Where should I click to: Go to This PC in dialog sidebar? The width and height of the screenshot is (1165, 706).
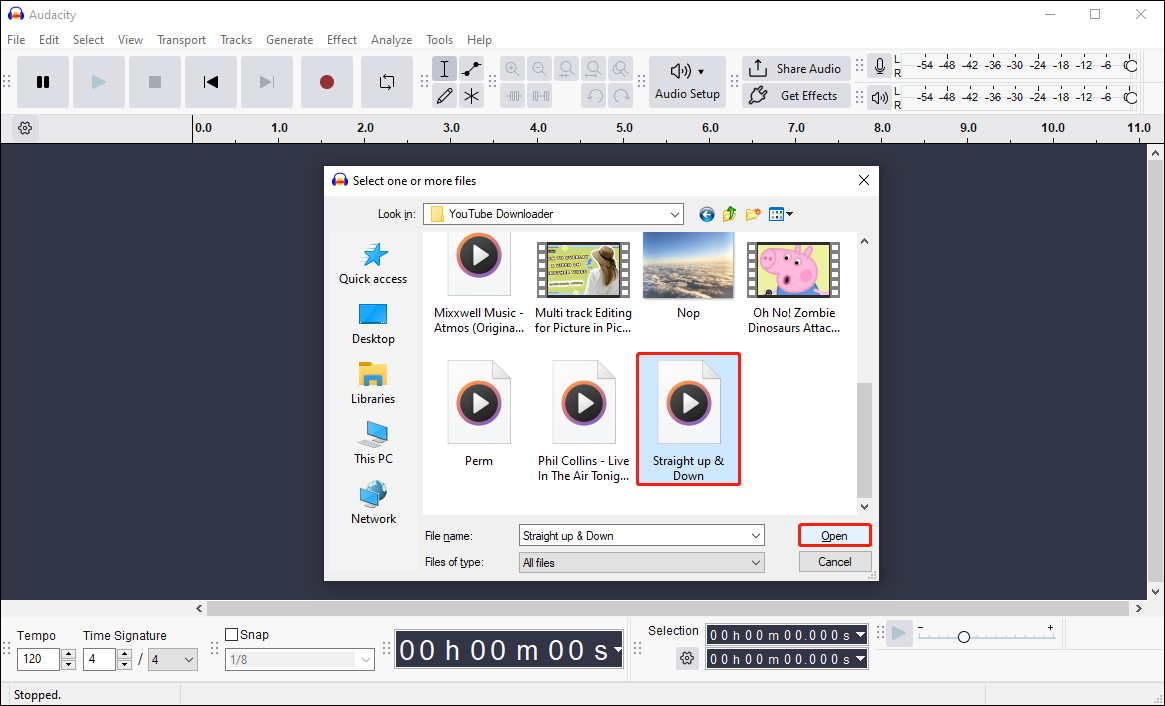[x=373, y=444]
